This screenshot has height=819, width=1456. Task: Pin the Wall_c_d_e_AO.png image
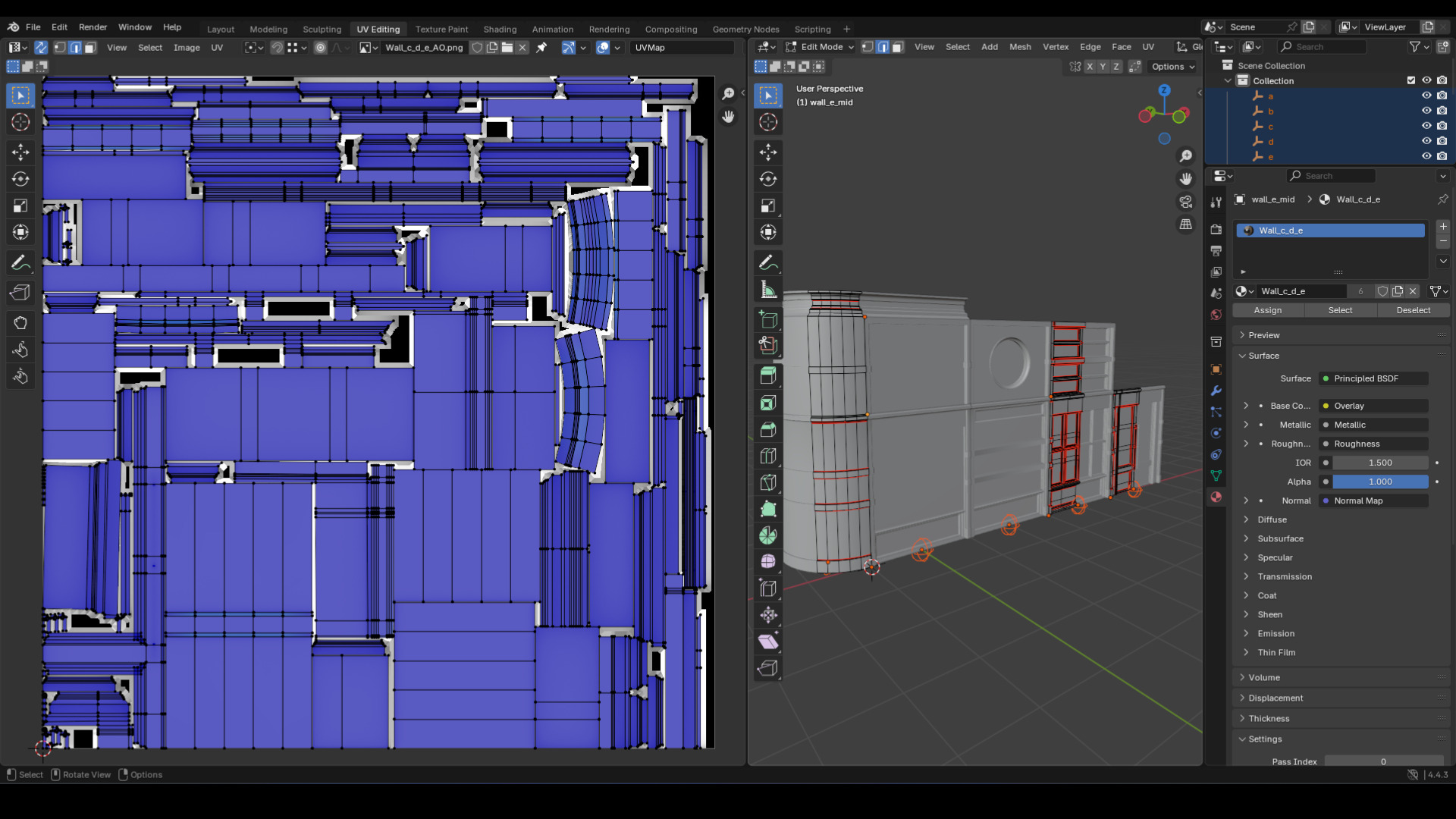click(541, 47)
